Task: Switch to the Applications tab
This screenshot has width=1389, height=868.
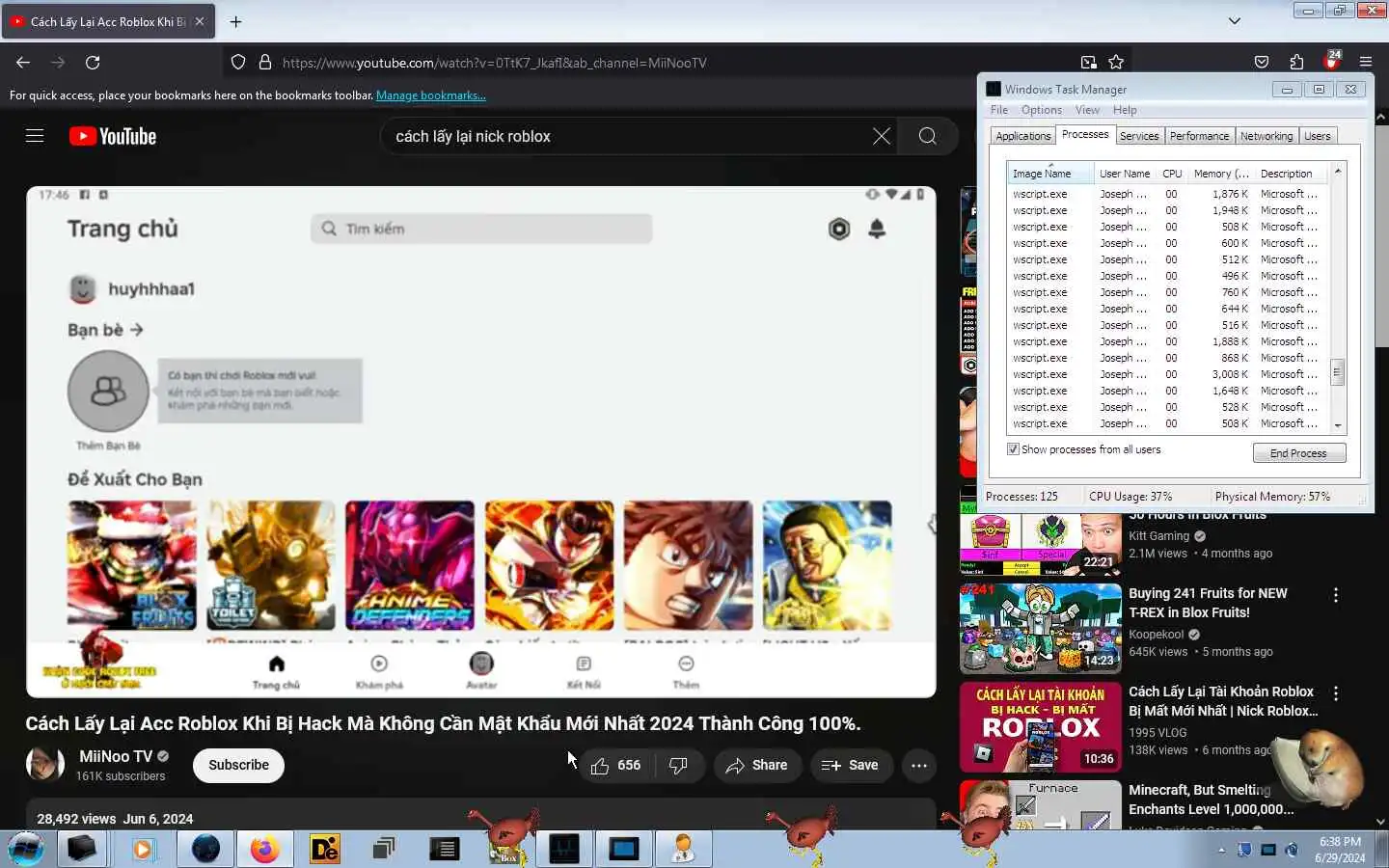Action: click(x=1022, y=136)
